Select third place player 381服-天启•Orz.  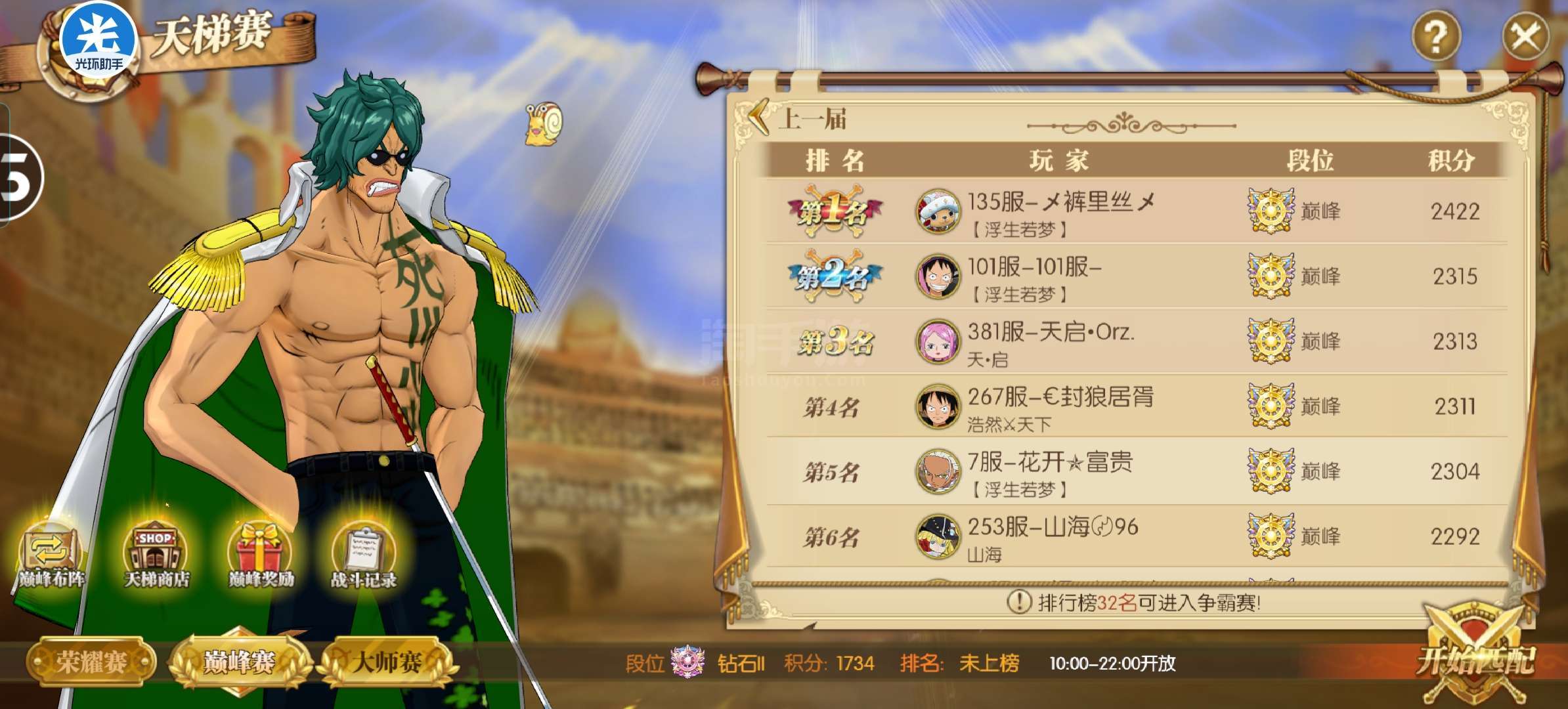(1136, 341)
